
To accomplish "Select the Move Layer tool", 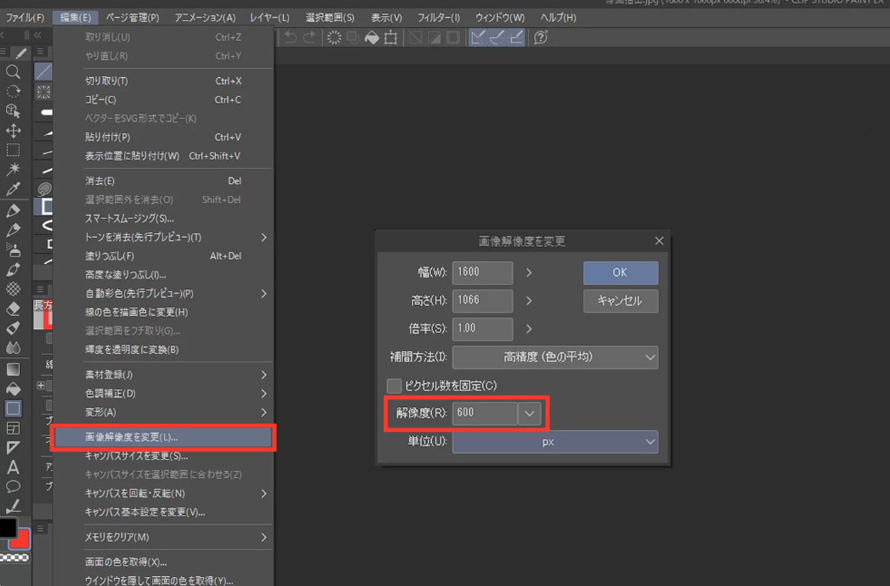I will pos(13,130).
